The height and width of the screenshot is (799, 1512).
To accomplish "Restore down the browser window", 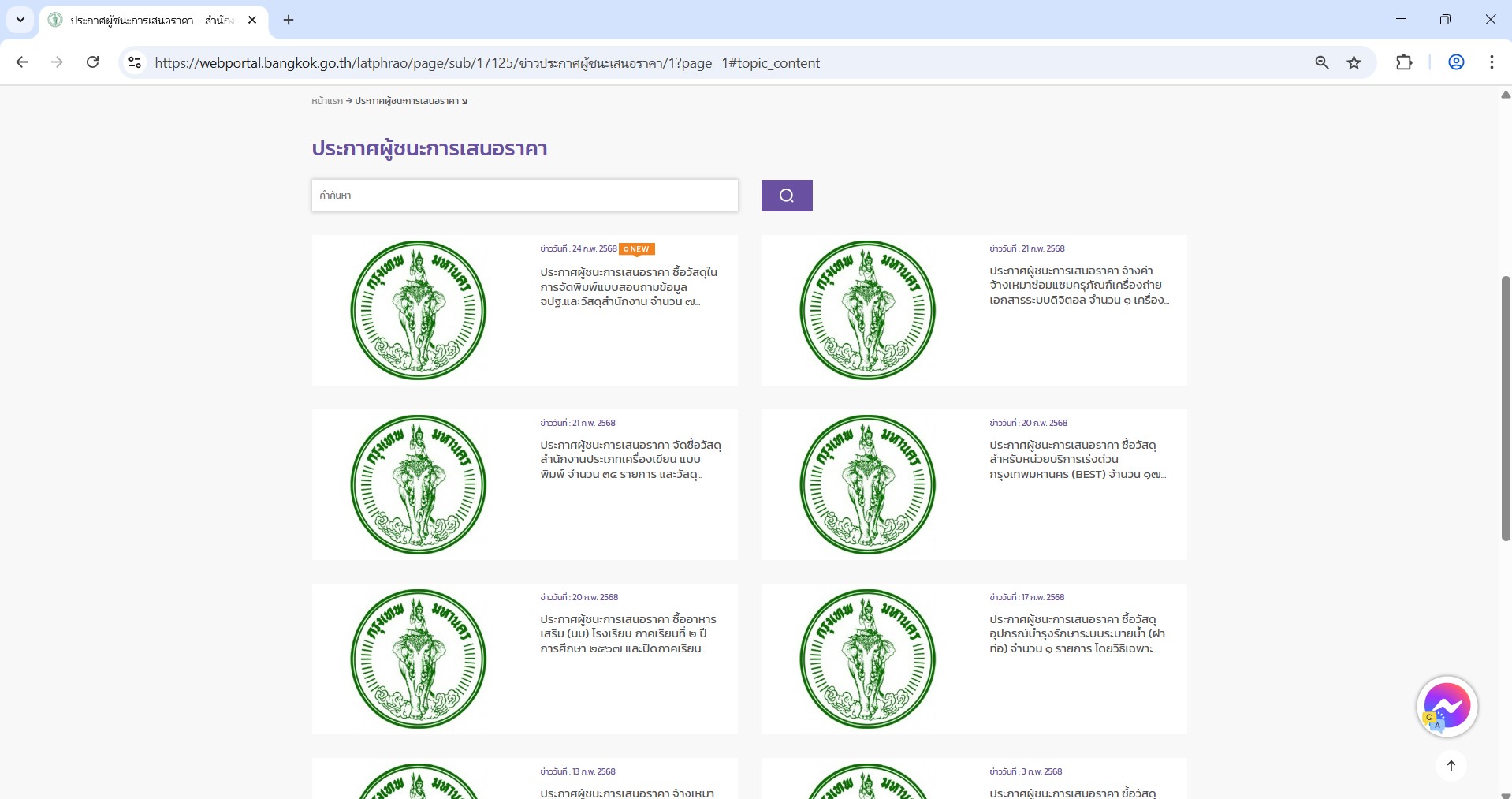I will click(1445, 19).
